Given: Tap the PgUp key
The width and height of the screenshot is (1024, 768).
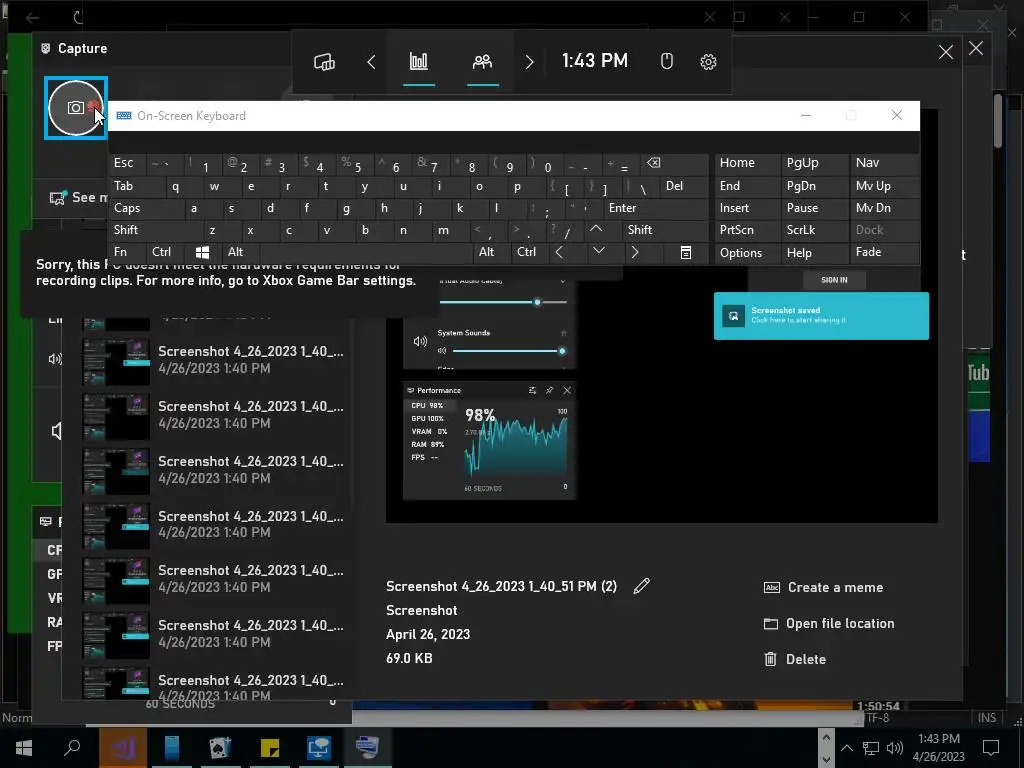Looking at the screenshot, I should point(814,163).
